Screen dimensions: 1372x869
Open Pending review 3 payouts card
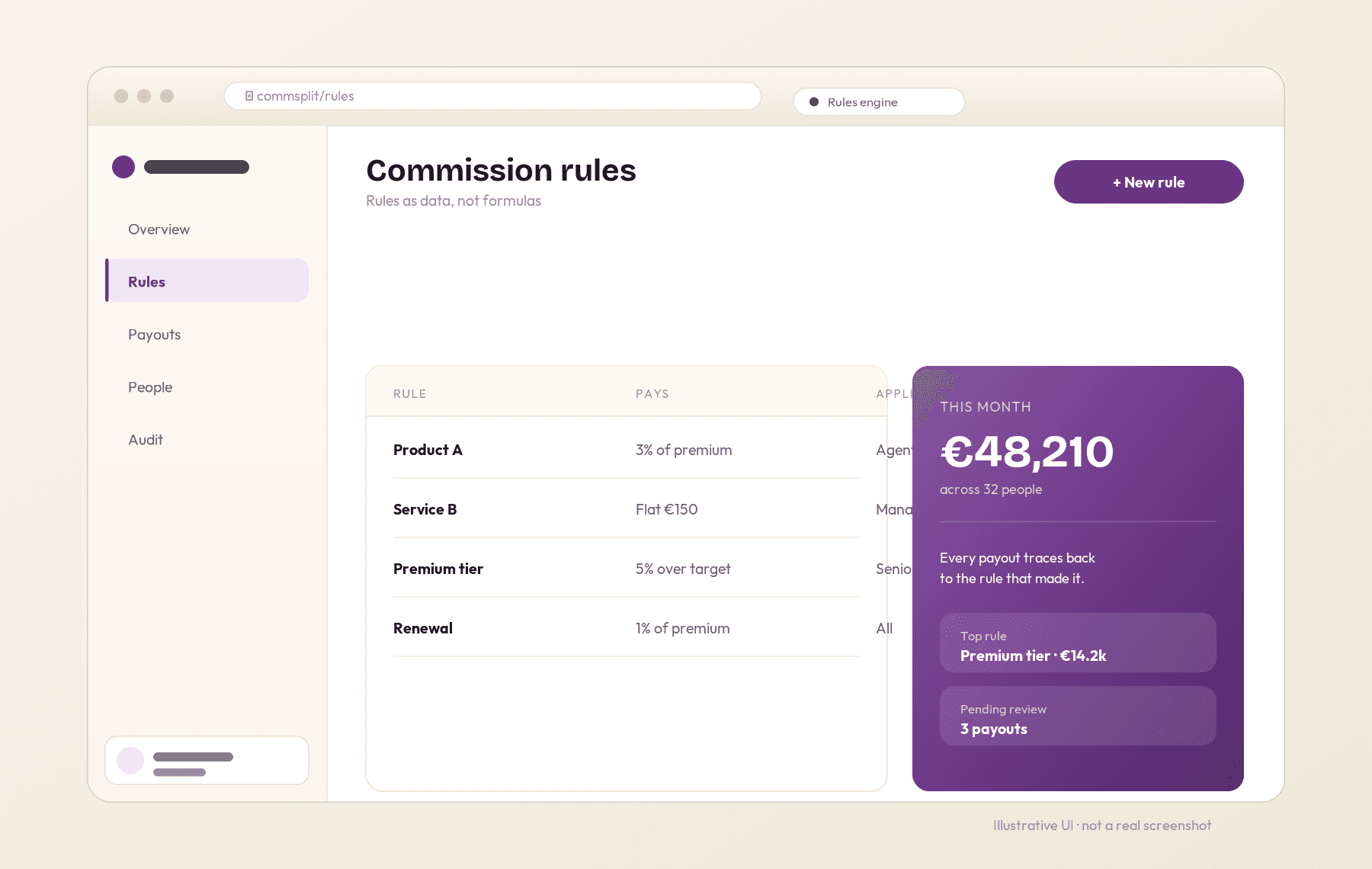[1078, 716]
